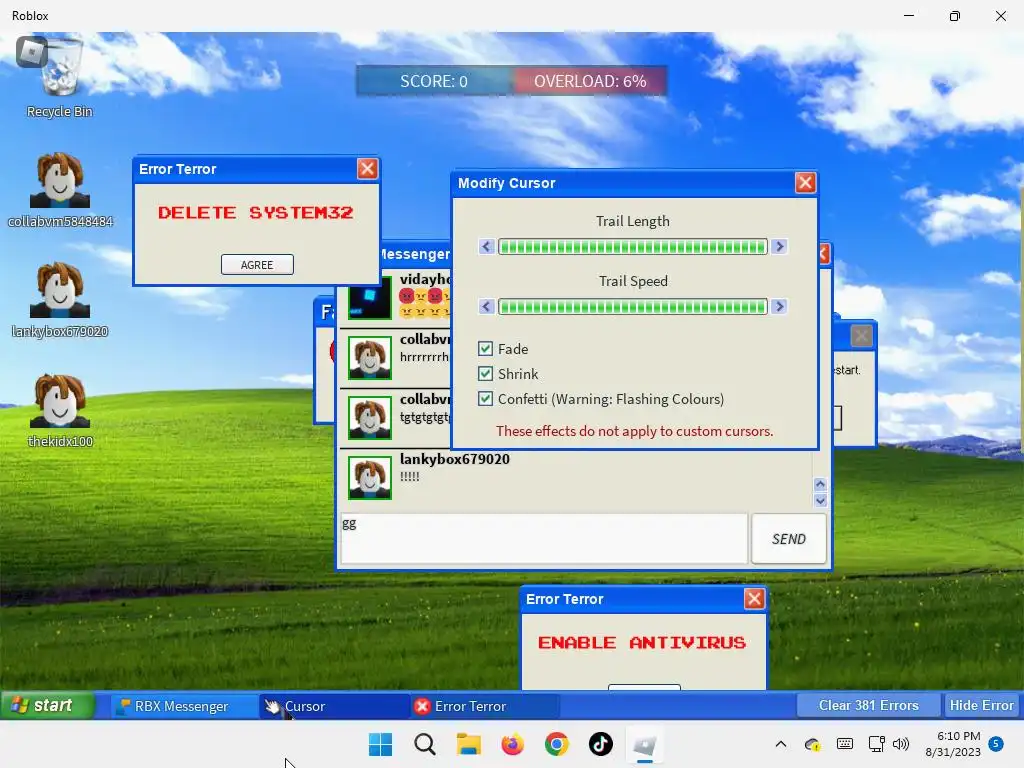Uncheck the Shrink checkbox
This screenshot has height=768, width=1024.
coord(485,374)
